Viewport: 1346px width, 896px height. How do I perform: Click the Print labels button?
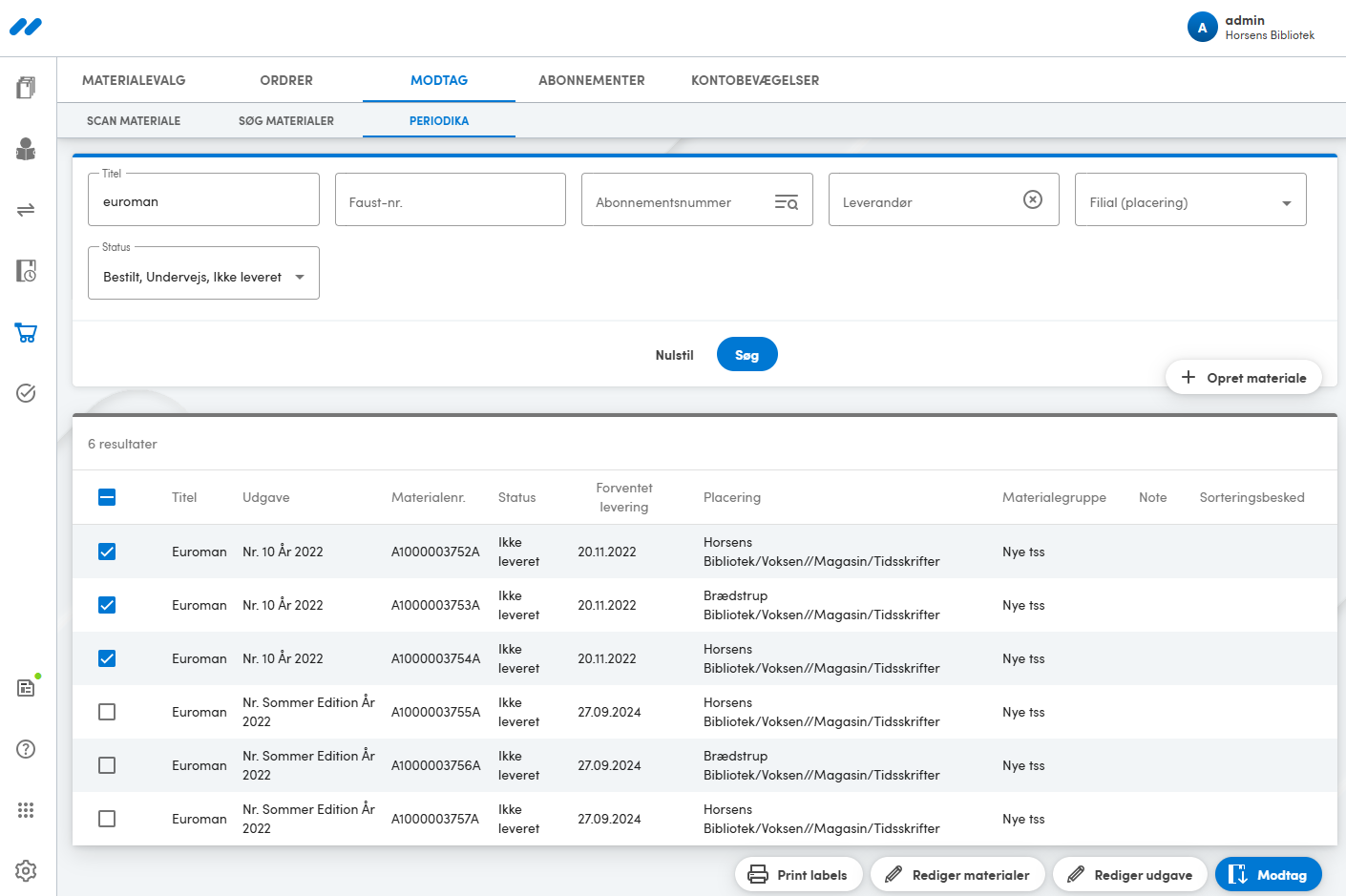[799, 874]
